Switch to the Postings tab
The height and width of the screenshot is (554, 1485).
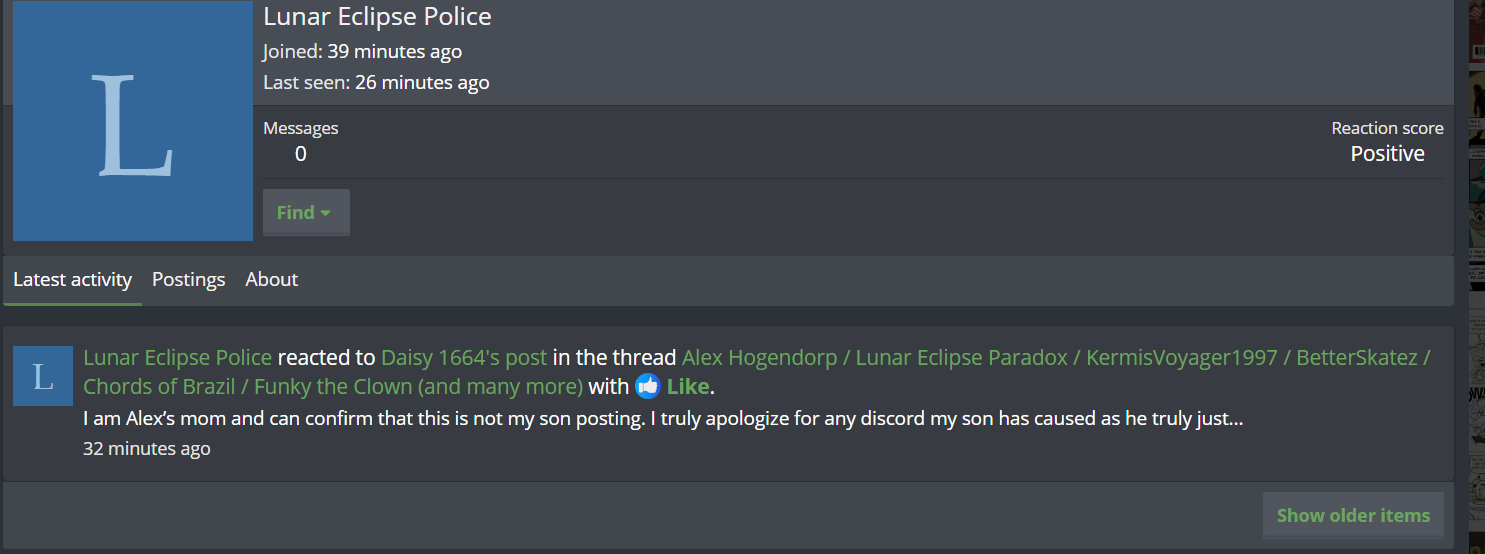(x=189, y=279)
